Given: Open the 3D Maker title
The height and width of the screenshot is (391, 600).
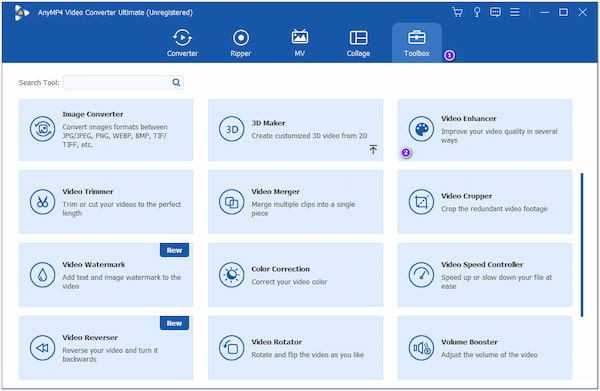Looking at the screenshot, I should 268,123.
